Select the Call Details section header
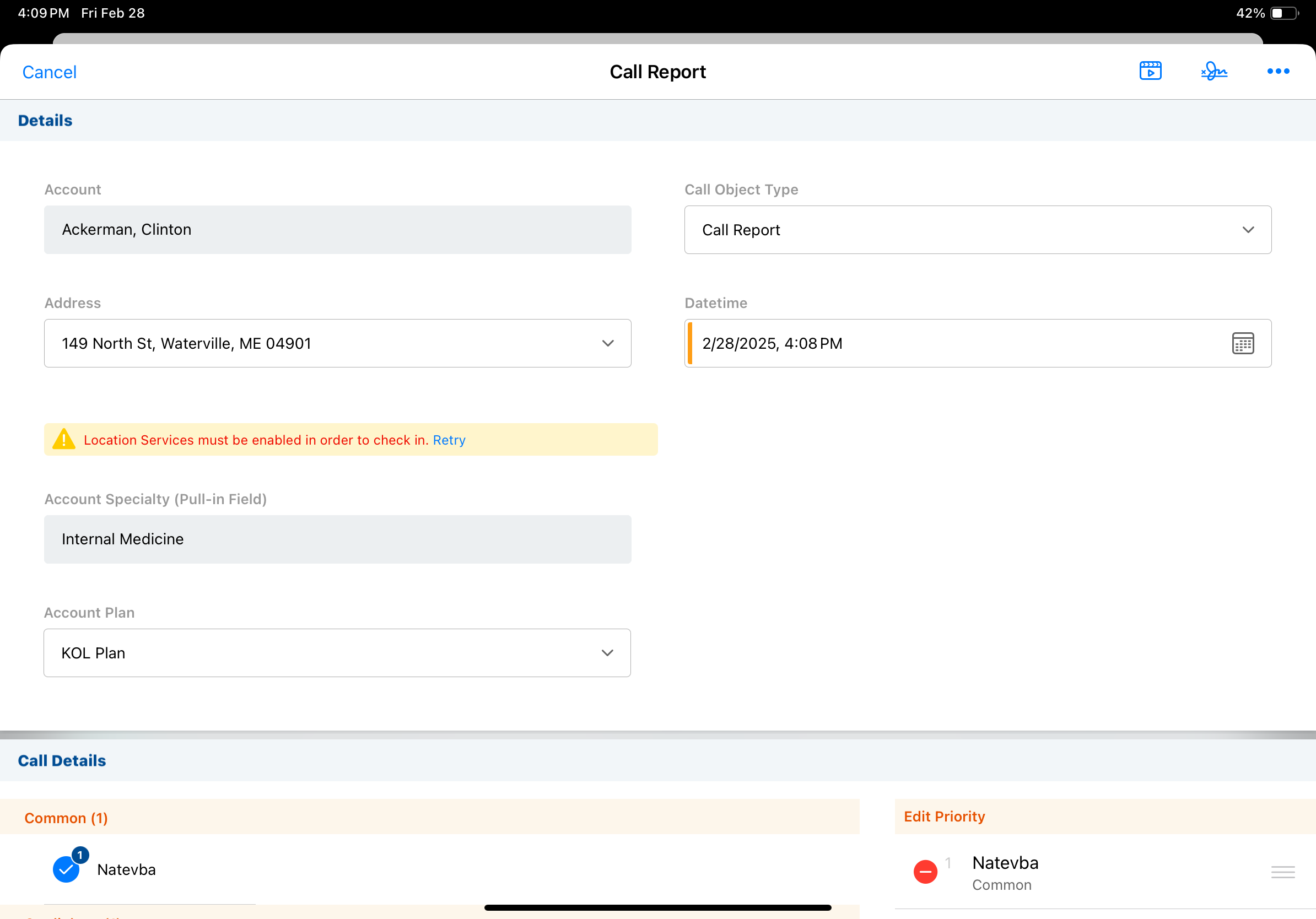This screenshot has height=919, width=1316. [62, 760]
